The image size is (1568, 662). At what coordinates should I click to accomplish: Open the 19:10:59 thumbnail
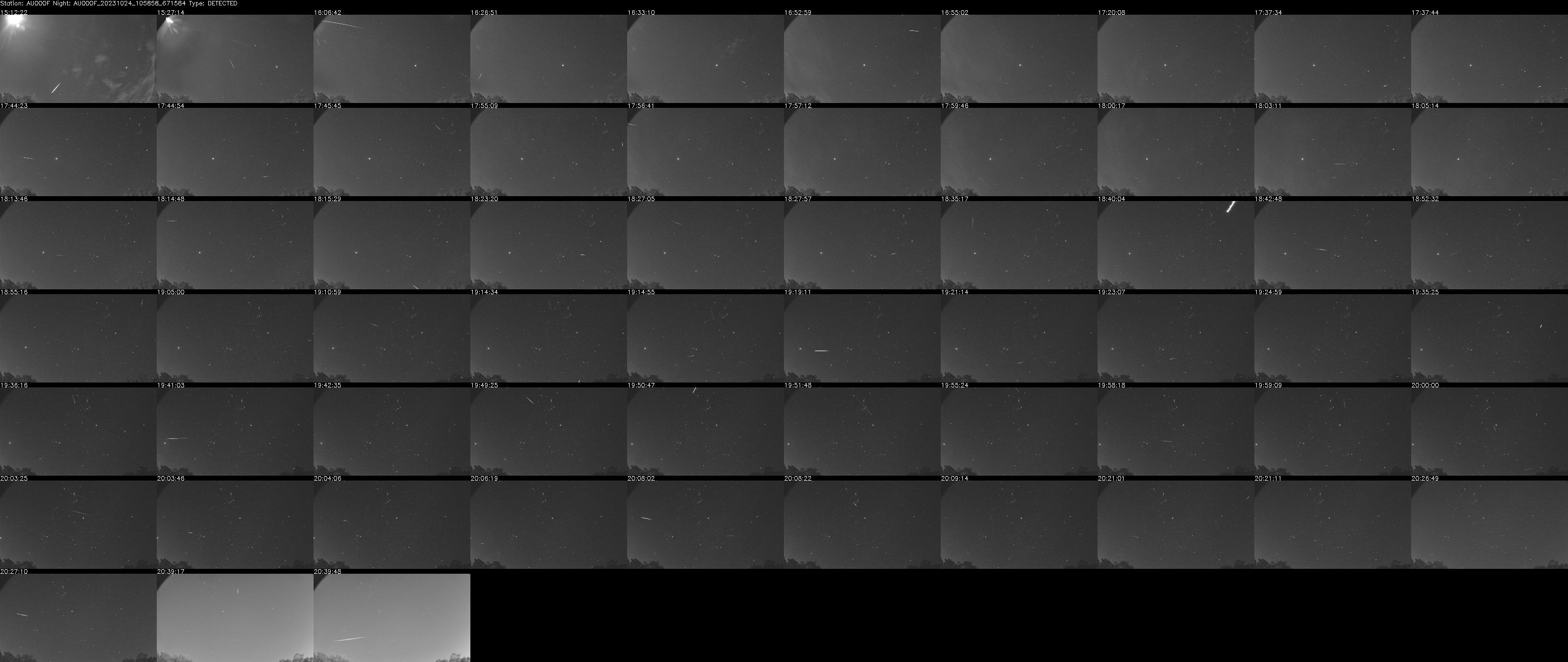pyautogui.click(x=392, y=338)
